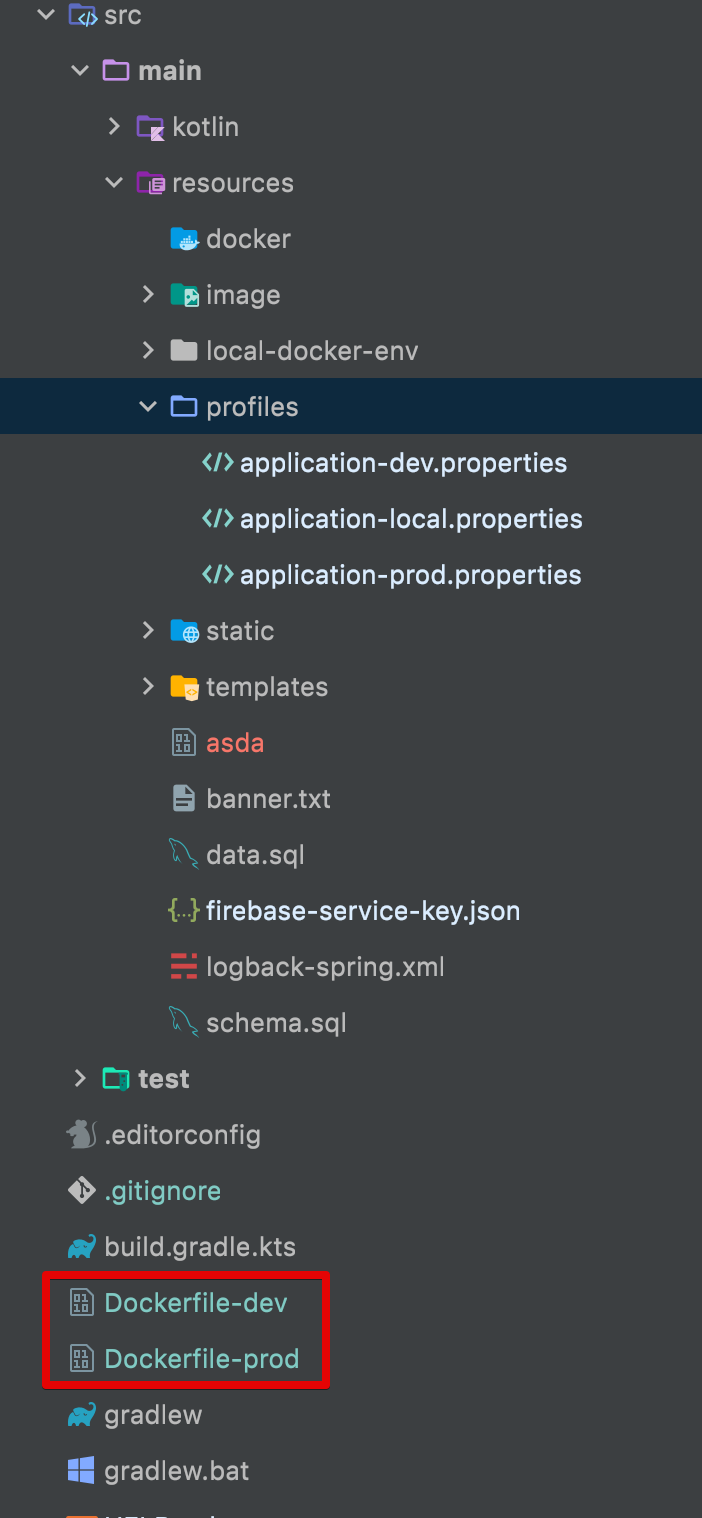
Task: Click the git icon beside .gitignore
Action: coord(82,1191)
